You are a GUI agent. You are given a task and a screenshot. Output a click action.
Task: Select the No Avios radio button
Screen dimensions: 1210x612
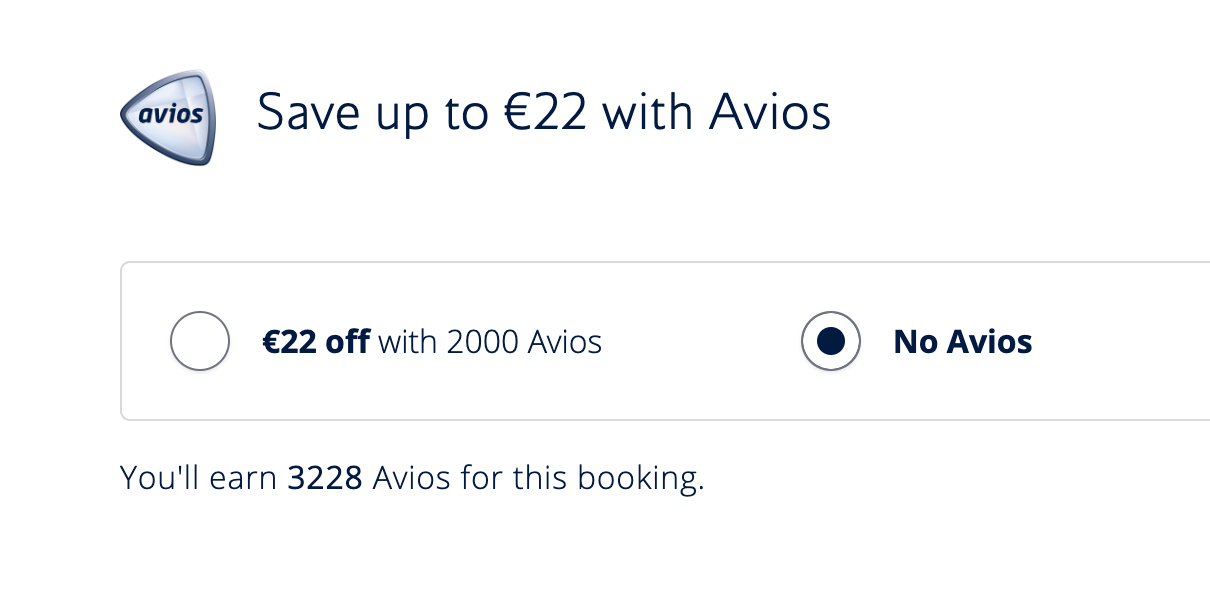click(x=831, y=342)
